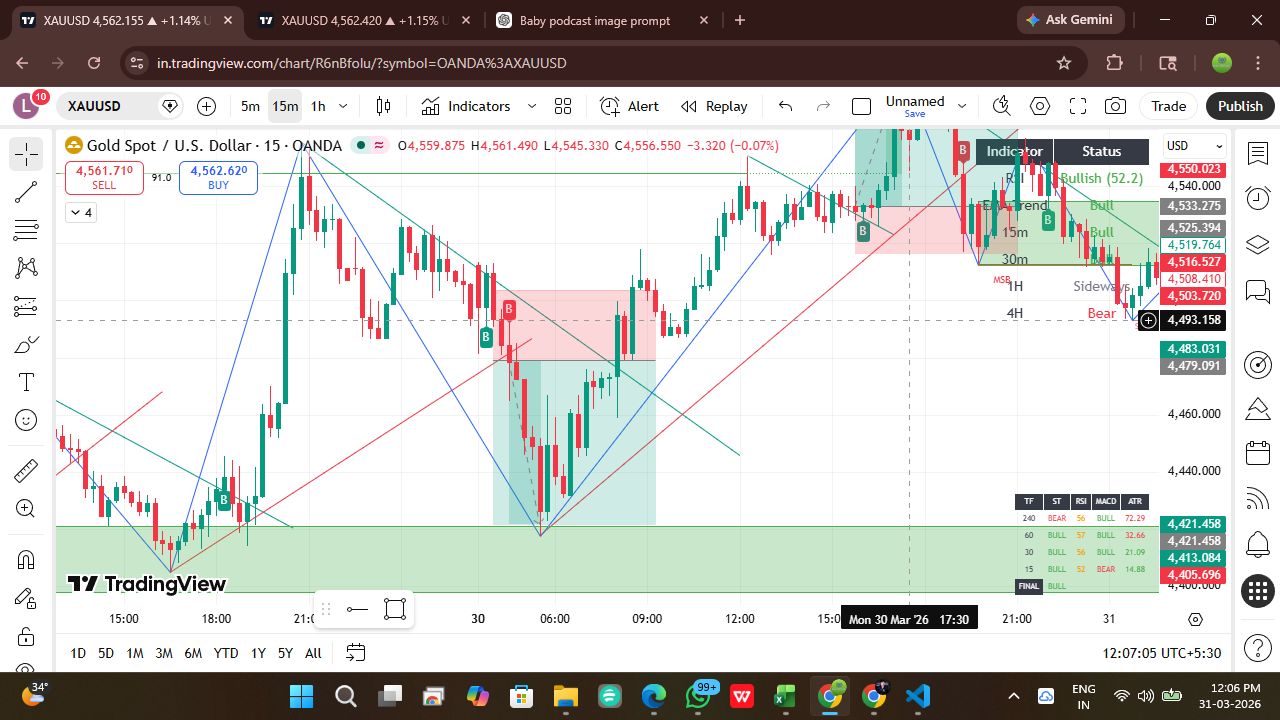This screenshot has height=720, width=1280.
Task: Toggle the magnet snap mode
Action: 26,560
